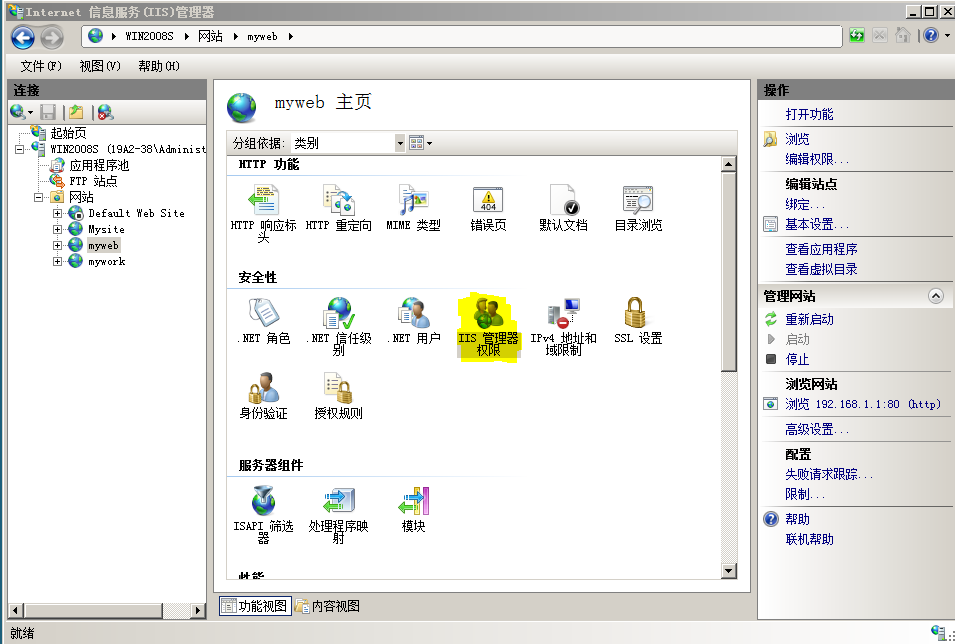Expand the Default Web Site node

pyautogui.click(x=57, y=213)
